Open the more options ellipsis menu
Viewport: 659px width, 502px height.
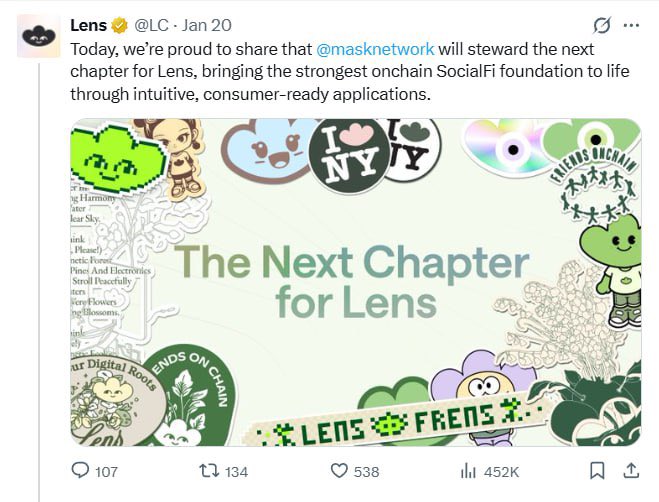[631, 25]
